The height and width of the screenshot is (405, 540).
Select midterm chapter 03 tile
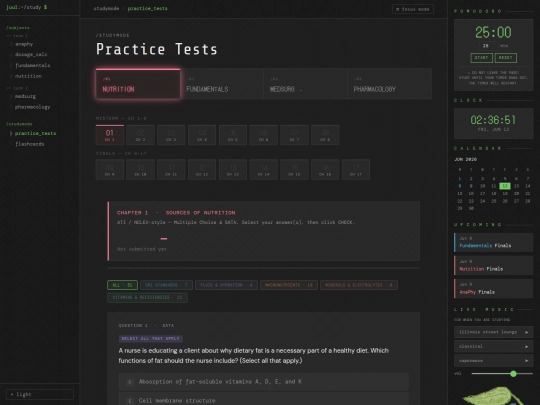(171, 135)
